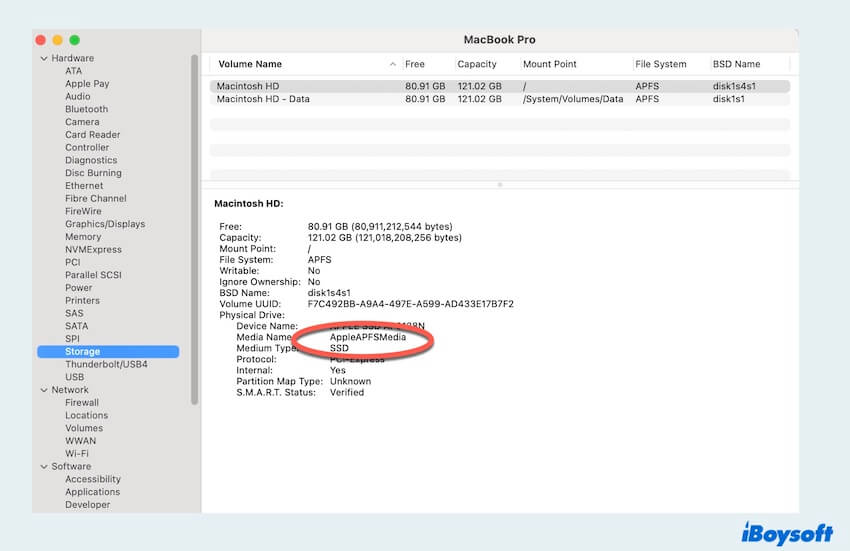Click the SSD medium type value

click(x=339, y=348)
